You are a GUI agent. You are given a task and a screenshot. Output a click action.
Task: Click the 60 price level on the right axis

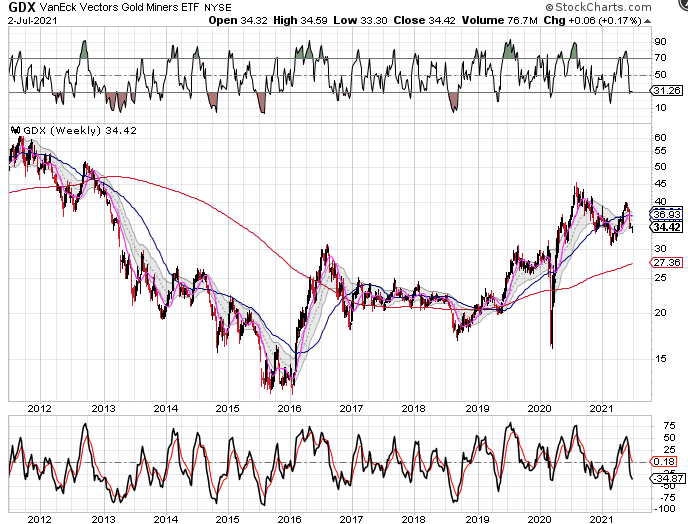[x=658, y=137]
